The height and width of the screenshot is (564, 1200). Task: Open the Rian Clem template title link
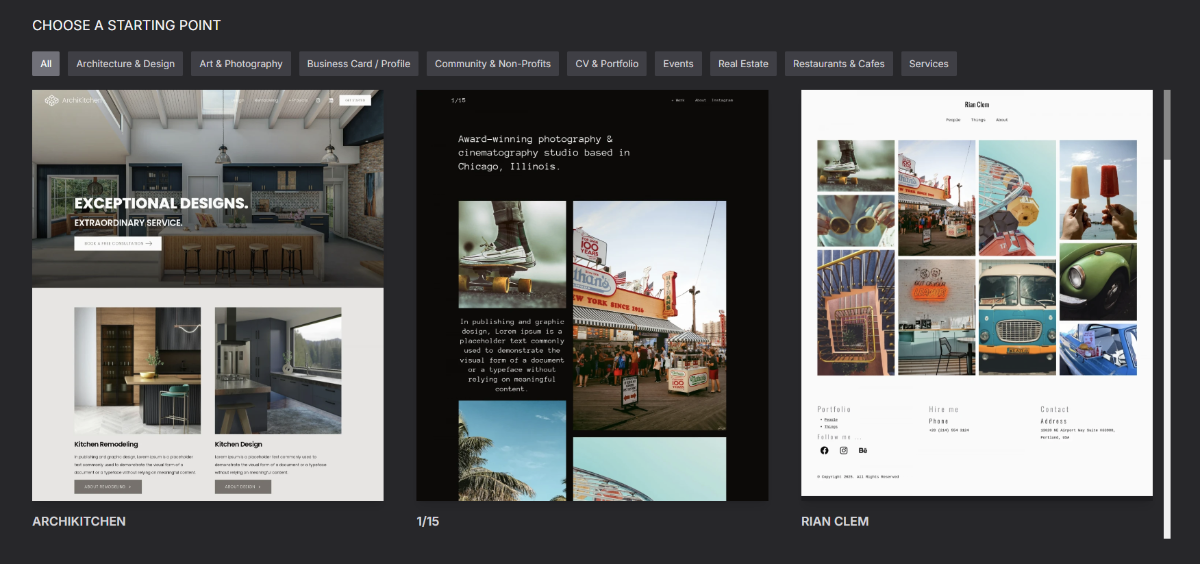[x=835, y=521]
